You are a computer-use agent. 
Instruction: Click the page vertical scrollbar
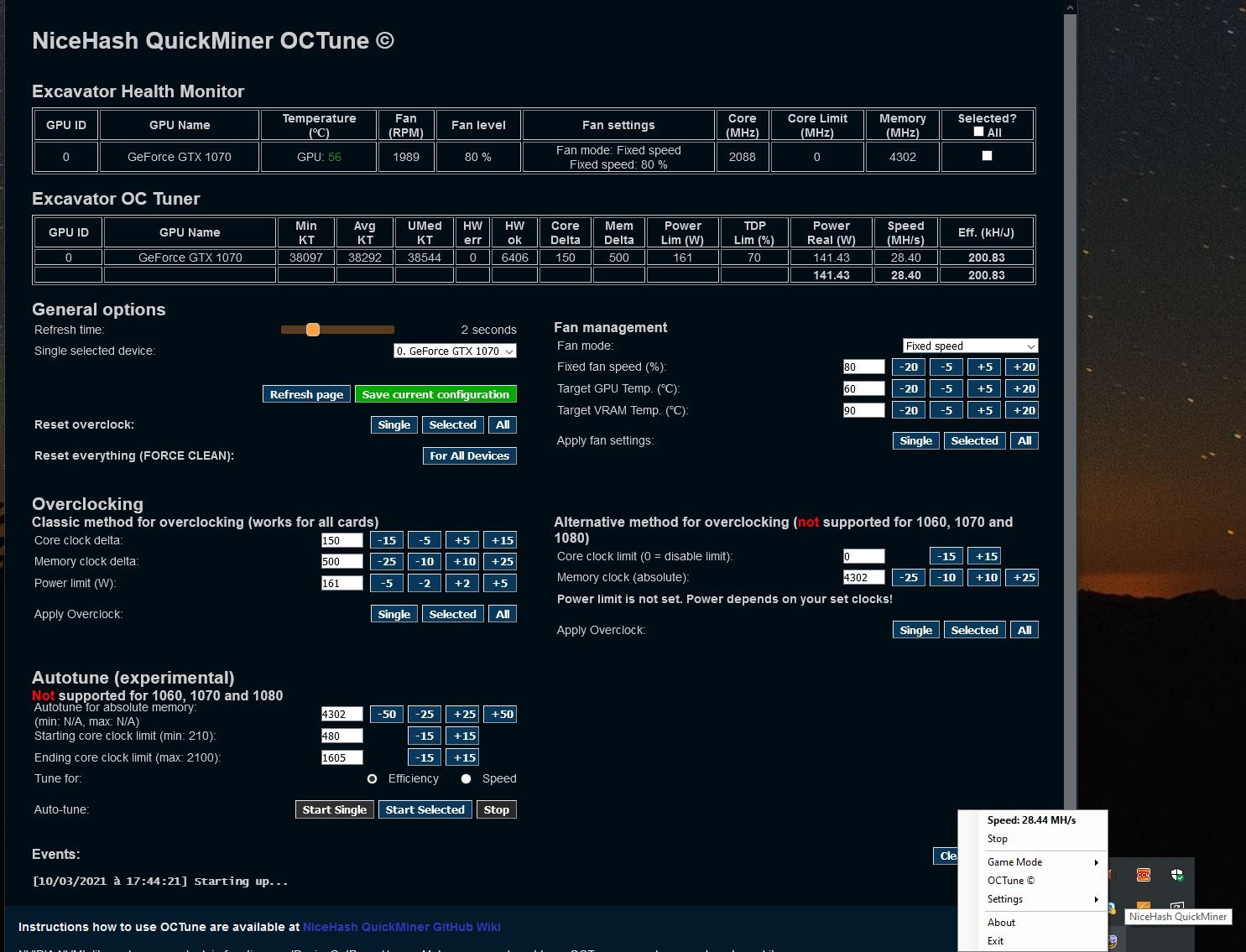1070,411
